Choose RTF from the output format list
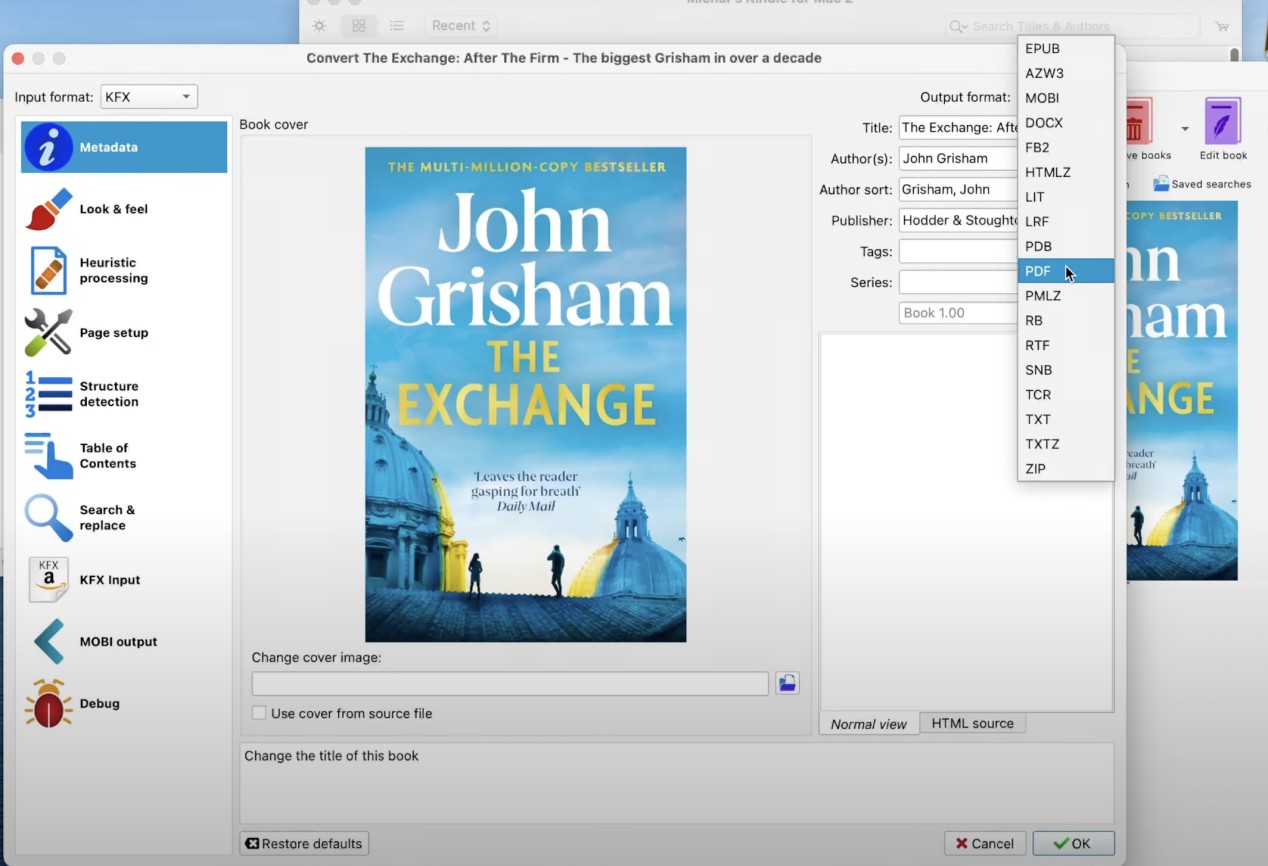The height and width of the screenshot is (866, 1268). click(x=1066, y=345)
